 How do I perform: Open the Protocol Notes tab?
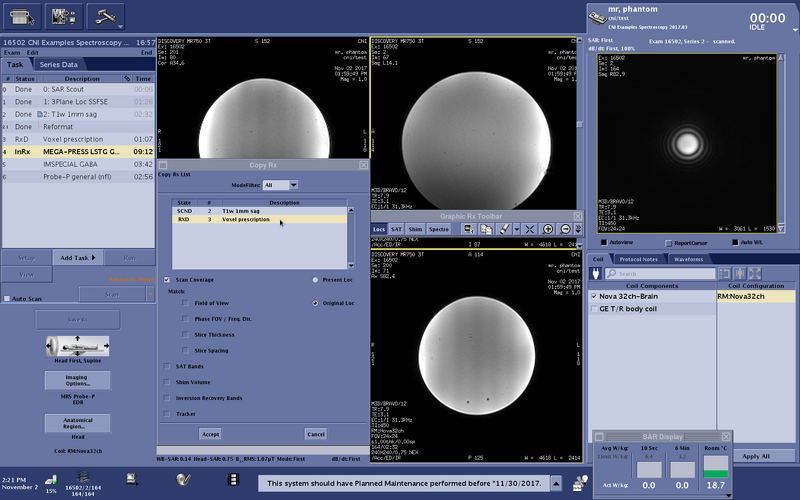(638, 259)
